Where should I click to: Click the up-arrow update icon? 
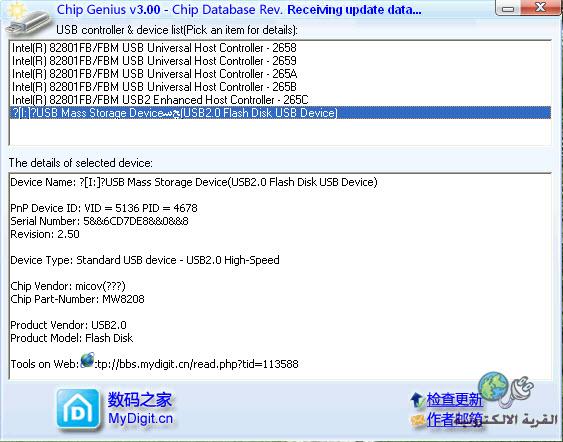[418, 400]
